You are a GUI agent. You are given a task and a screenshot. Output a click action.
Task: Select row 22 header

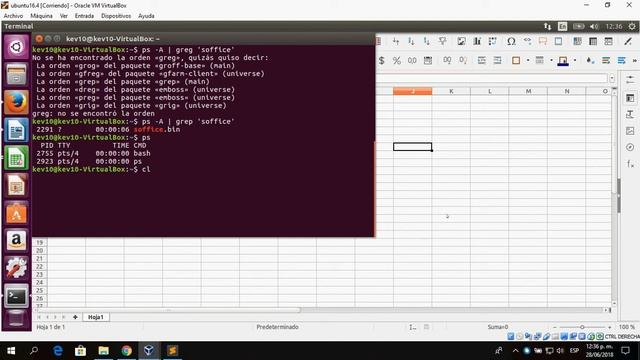tap(40, 267)
